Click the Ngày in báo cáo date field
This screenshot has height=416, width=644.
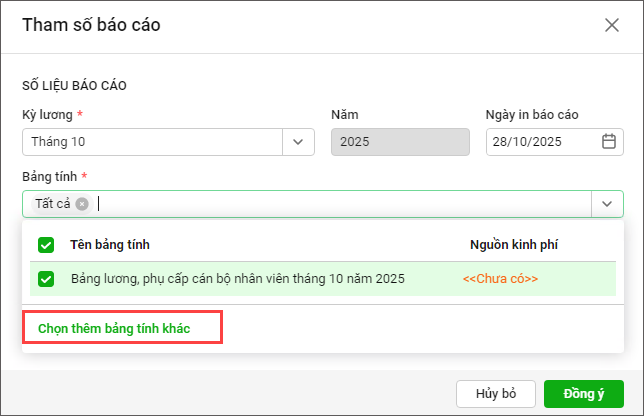tap(544, 142)
